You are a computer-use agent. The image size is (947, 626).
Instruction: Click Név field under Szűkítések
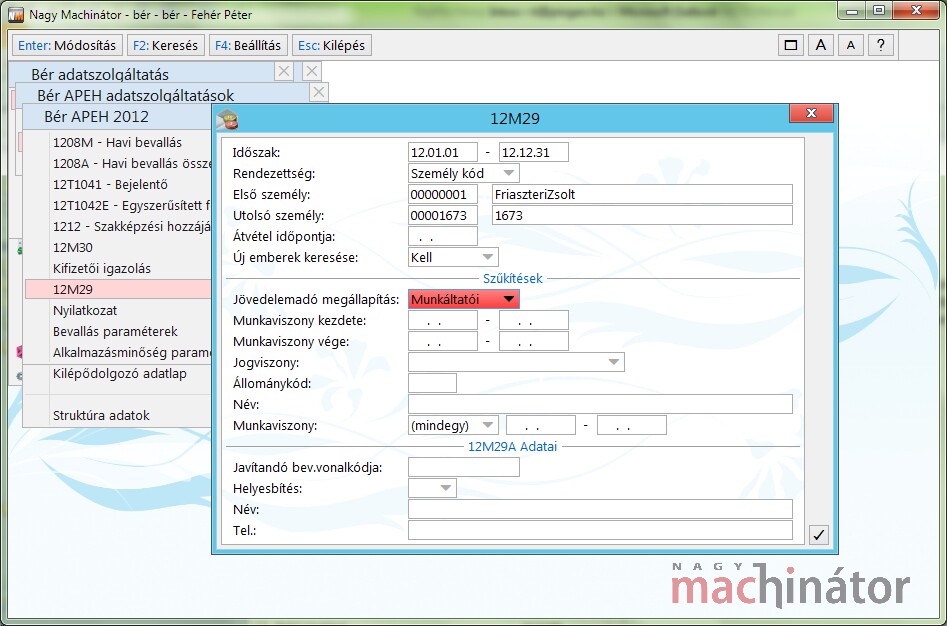pyautogui.click(x=600, y=404)
